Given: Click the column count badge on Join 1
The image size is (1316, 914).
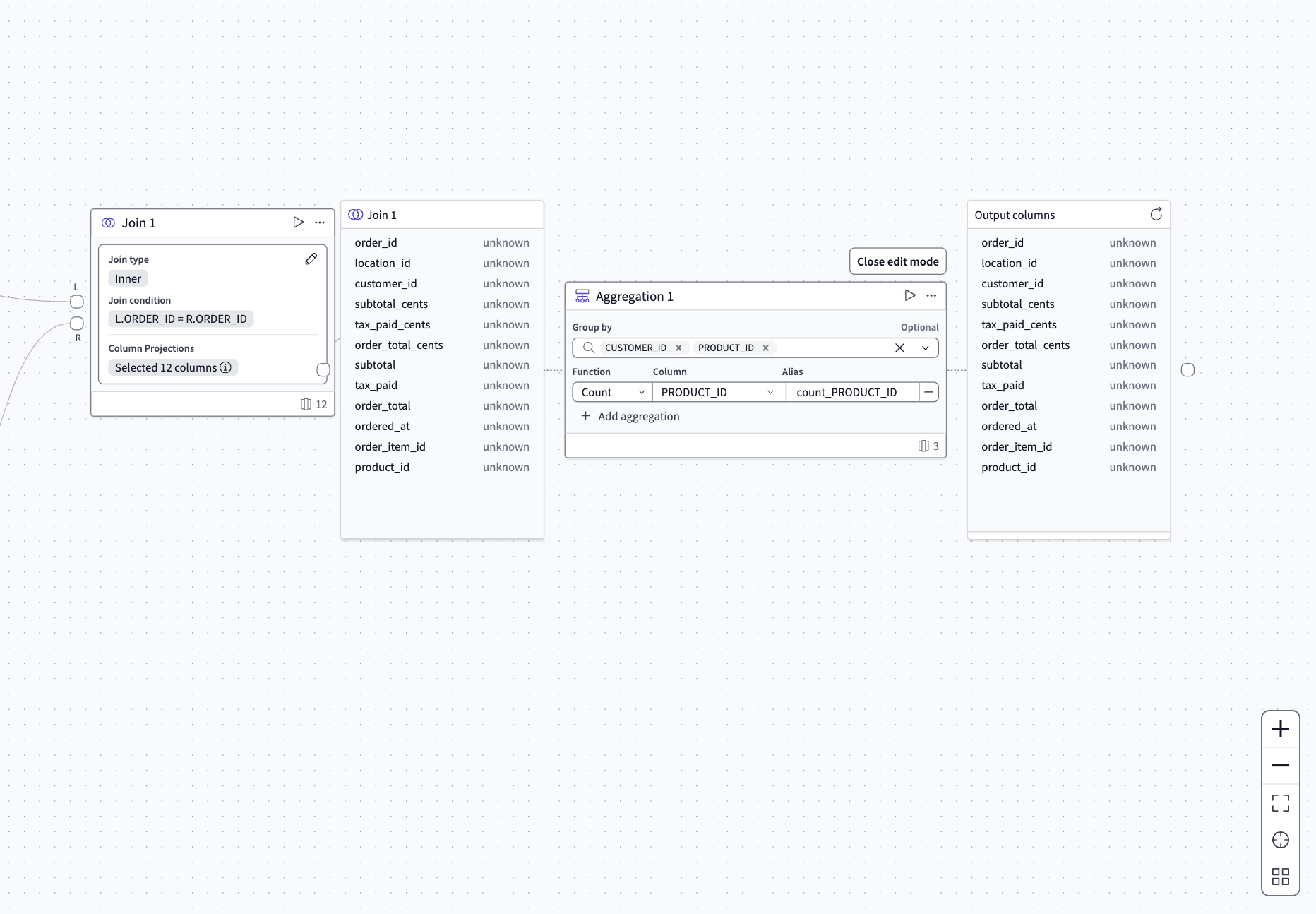Looking at the screenshot, I should pyautogui.click(x=313, y=403).
